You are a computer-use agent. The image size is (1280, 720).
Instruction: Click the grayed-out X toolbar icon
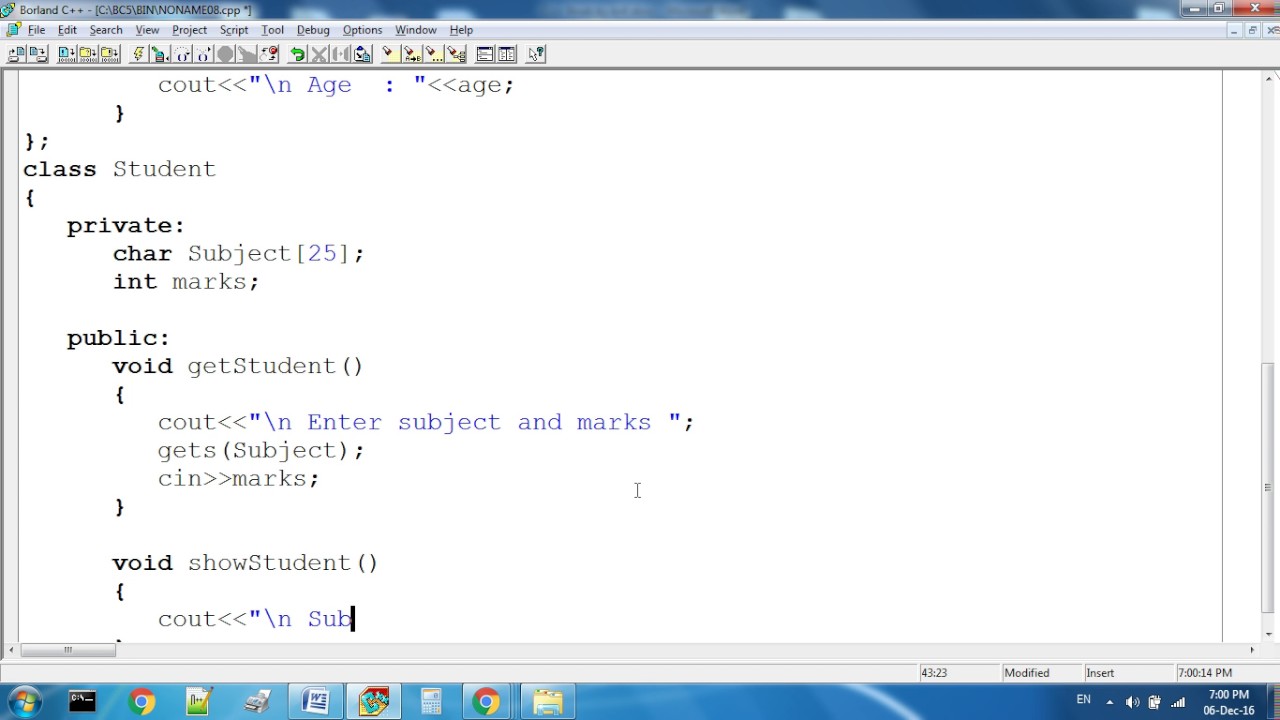[x=319, y=54]
